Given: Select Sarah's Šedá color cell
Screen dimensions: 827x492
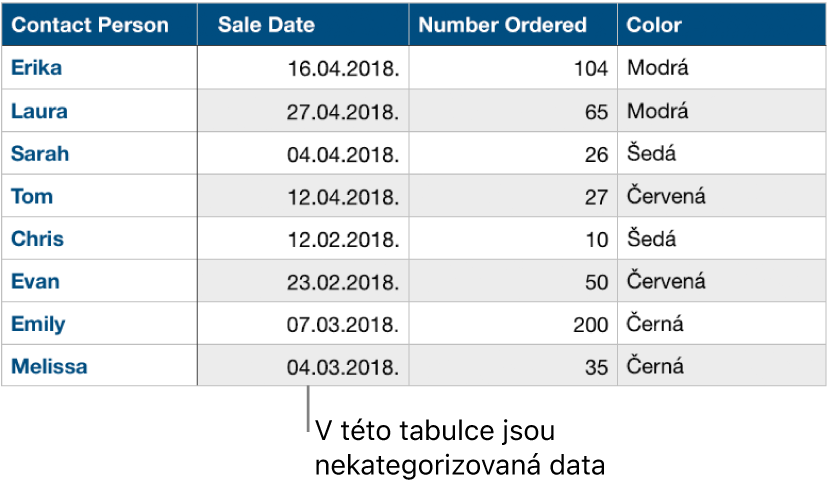Looking at the screenshot, I should [721, 154].
